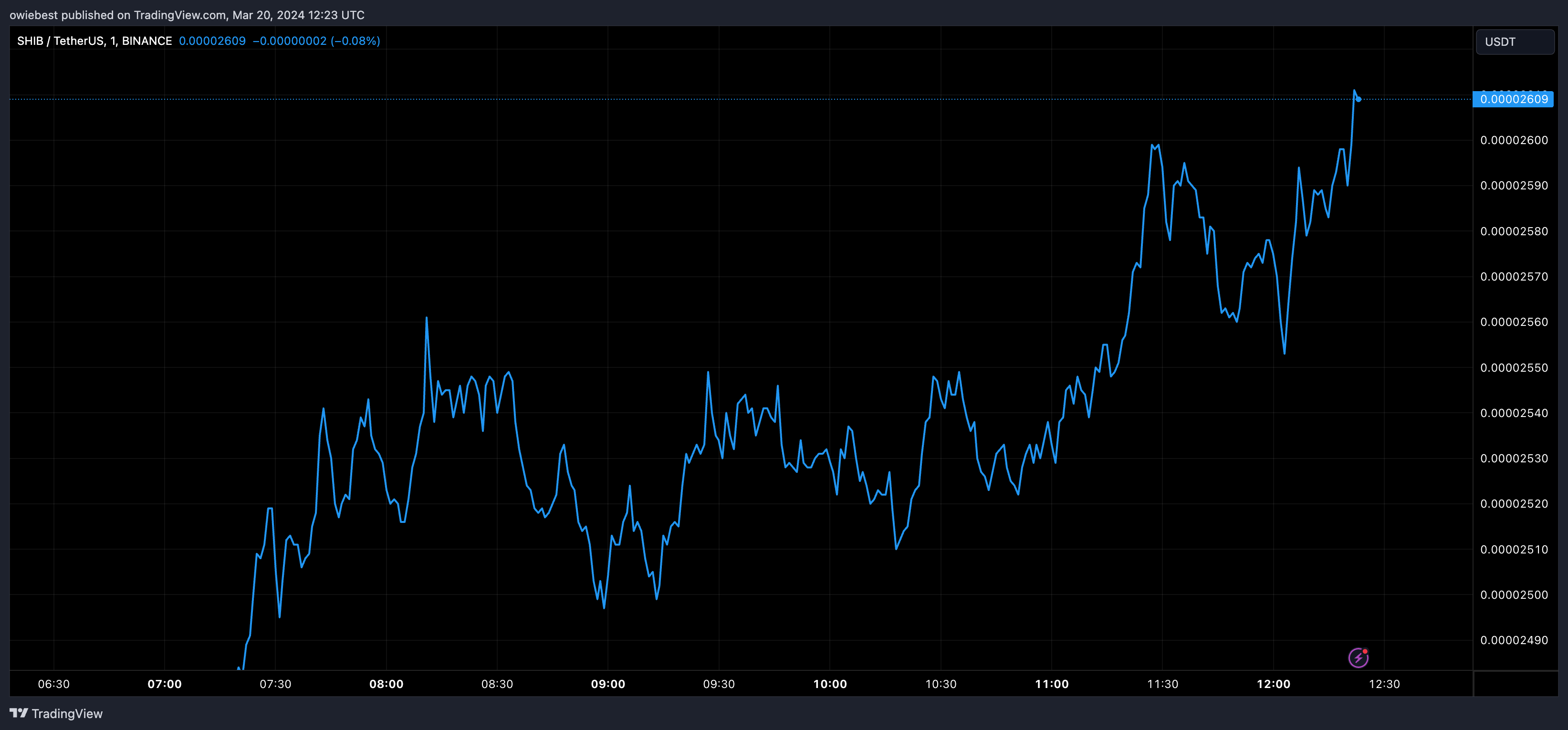Click the 0.00002580 price axis label
1568x730 pixels.
coord(1514,231)
